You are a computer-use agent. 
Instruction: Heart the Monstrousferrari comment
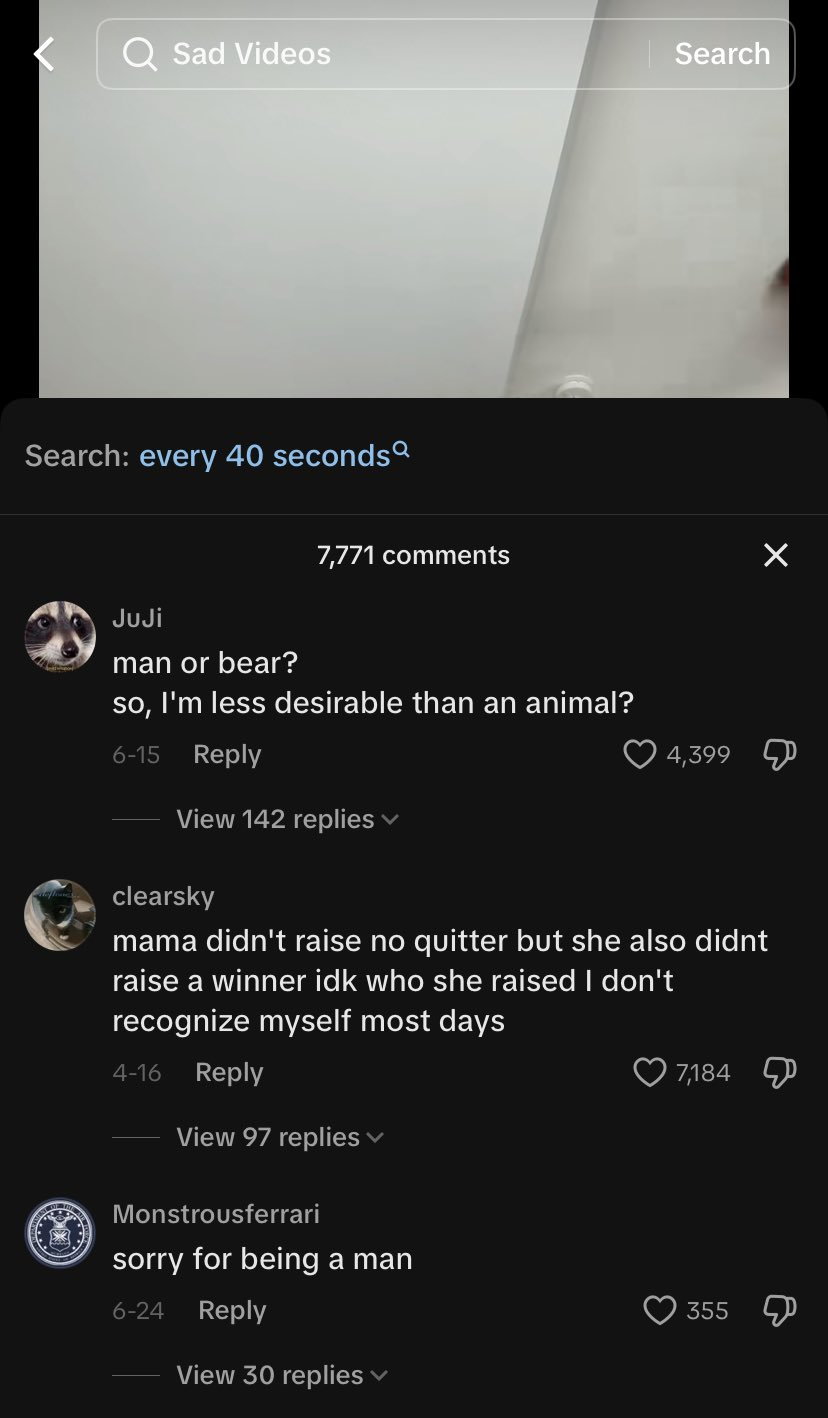[x=659, y=1310]
